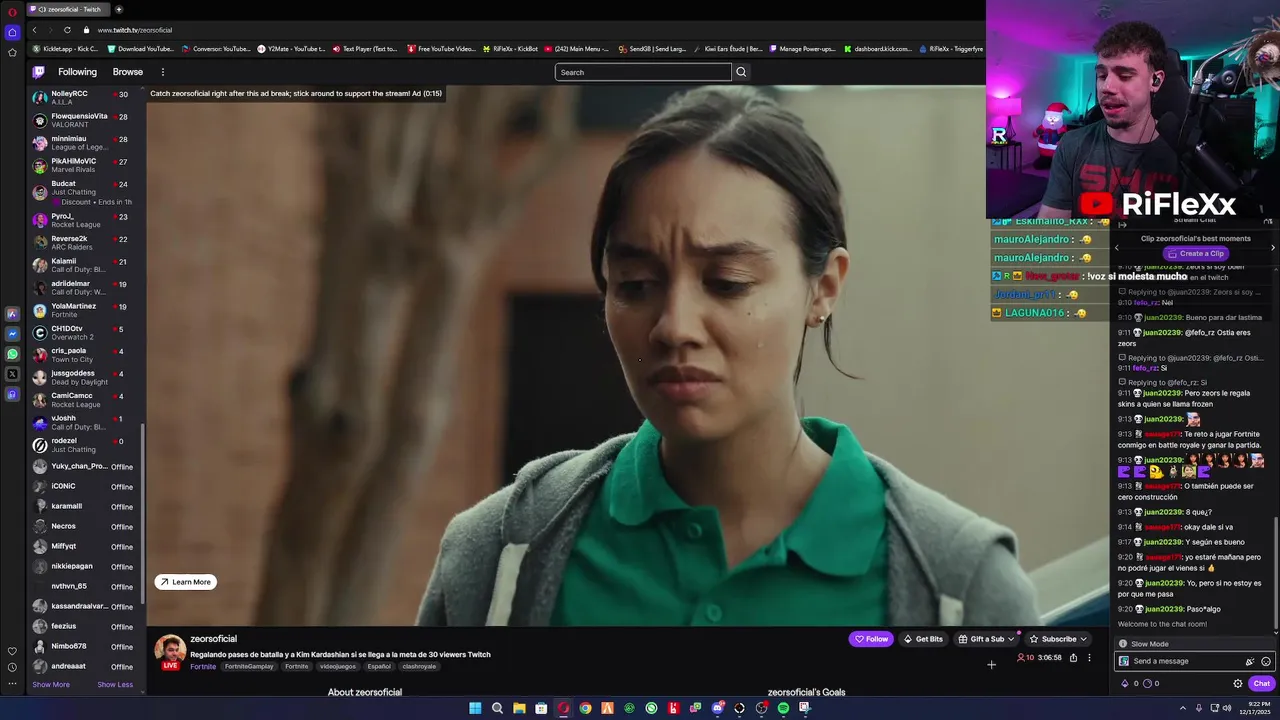1280x720 pixels.
Task: Open Manage Power-ups bookmark
Action: (801, 48)
